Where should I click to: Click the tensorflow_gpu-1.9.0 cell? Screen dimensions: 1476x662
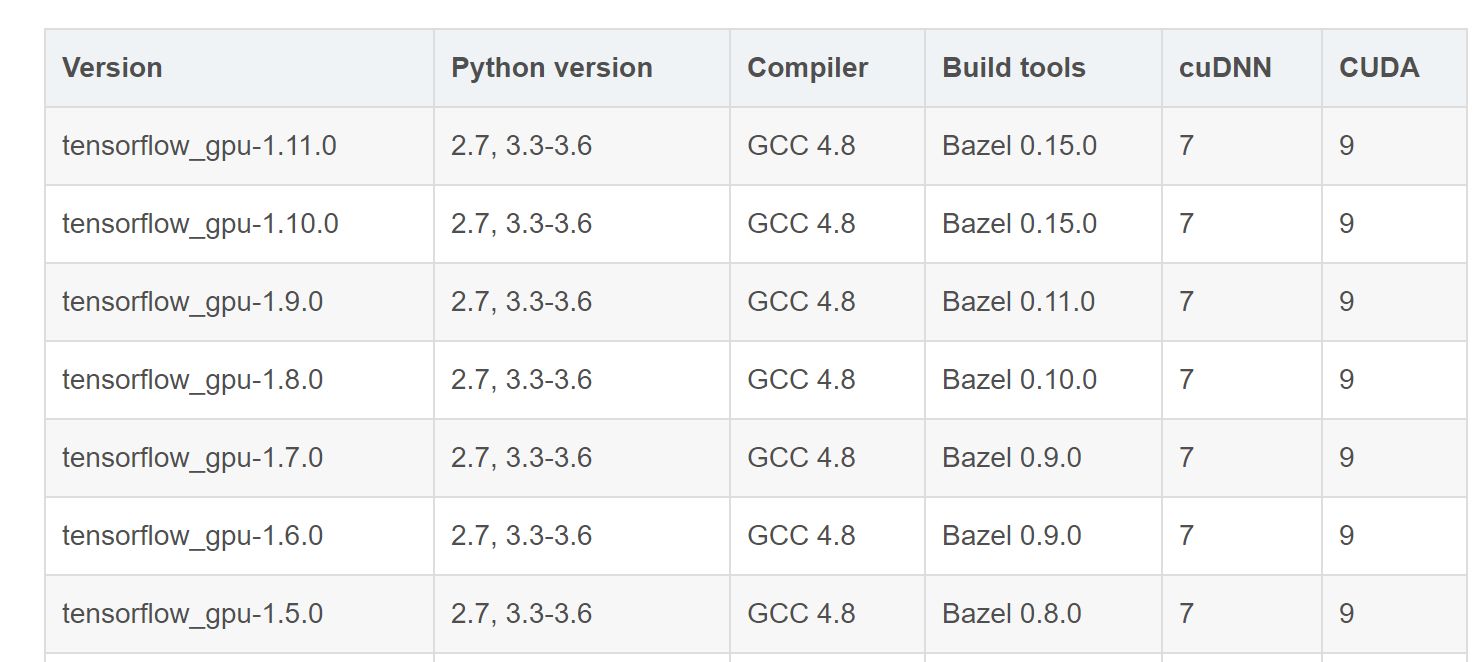240,302
